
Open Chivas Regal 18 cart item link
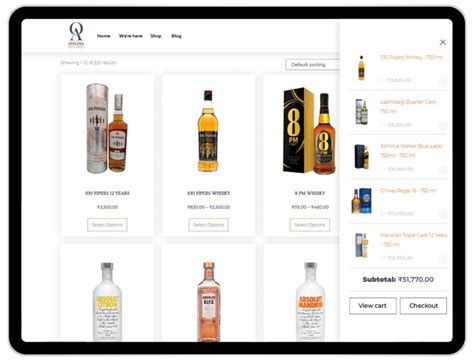pos(408,191)
